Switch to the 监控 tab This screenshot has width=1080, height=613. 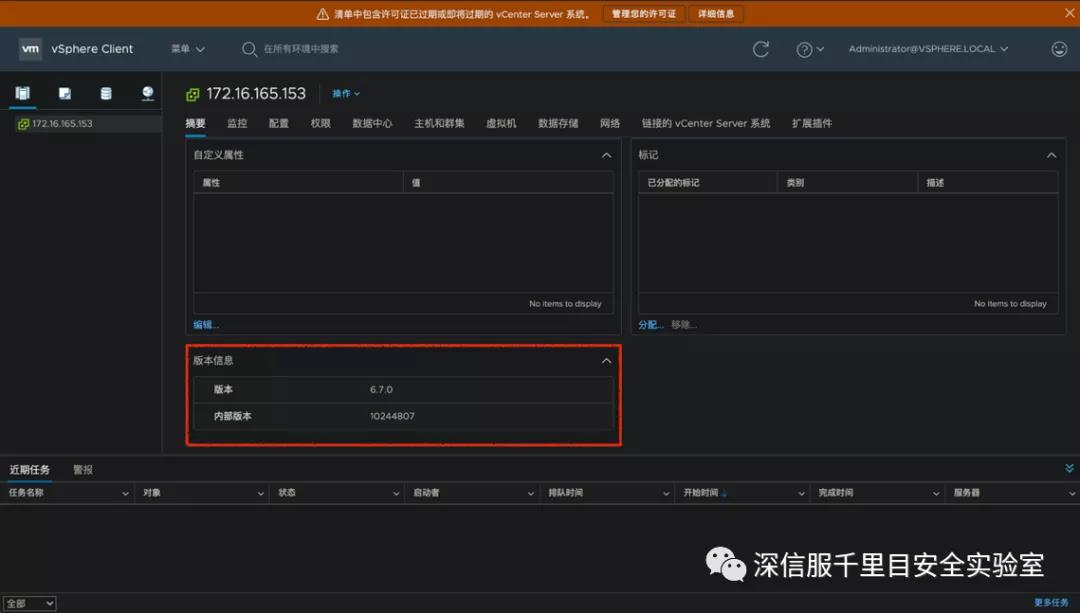point(237,123)
